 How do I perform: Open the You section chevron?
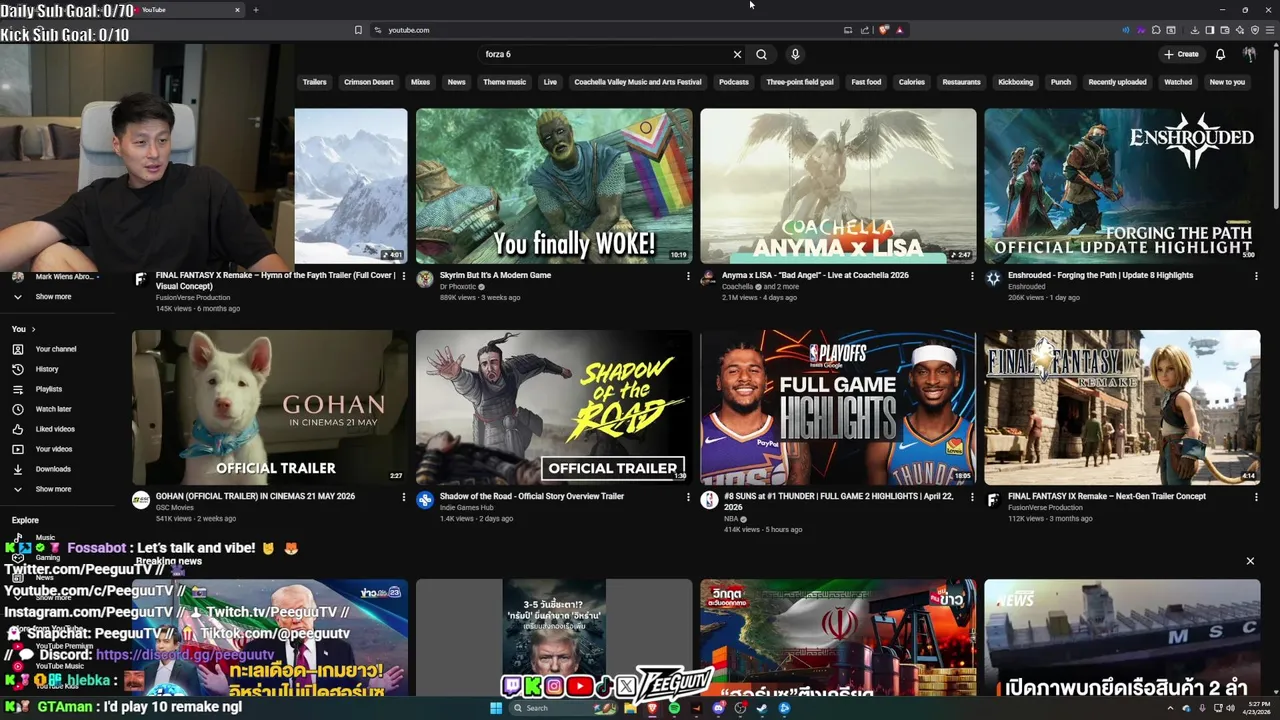[x=33, y=329]
